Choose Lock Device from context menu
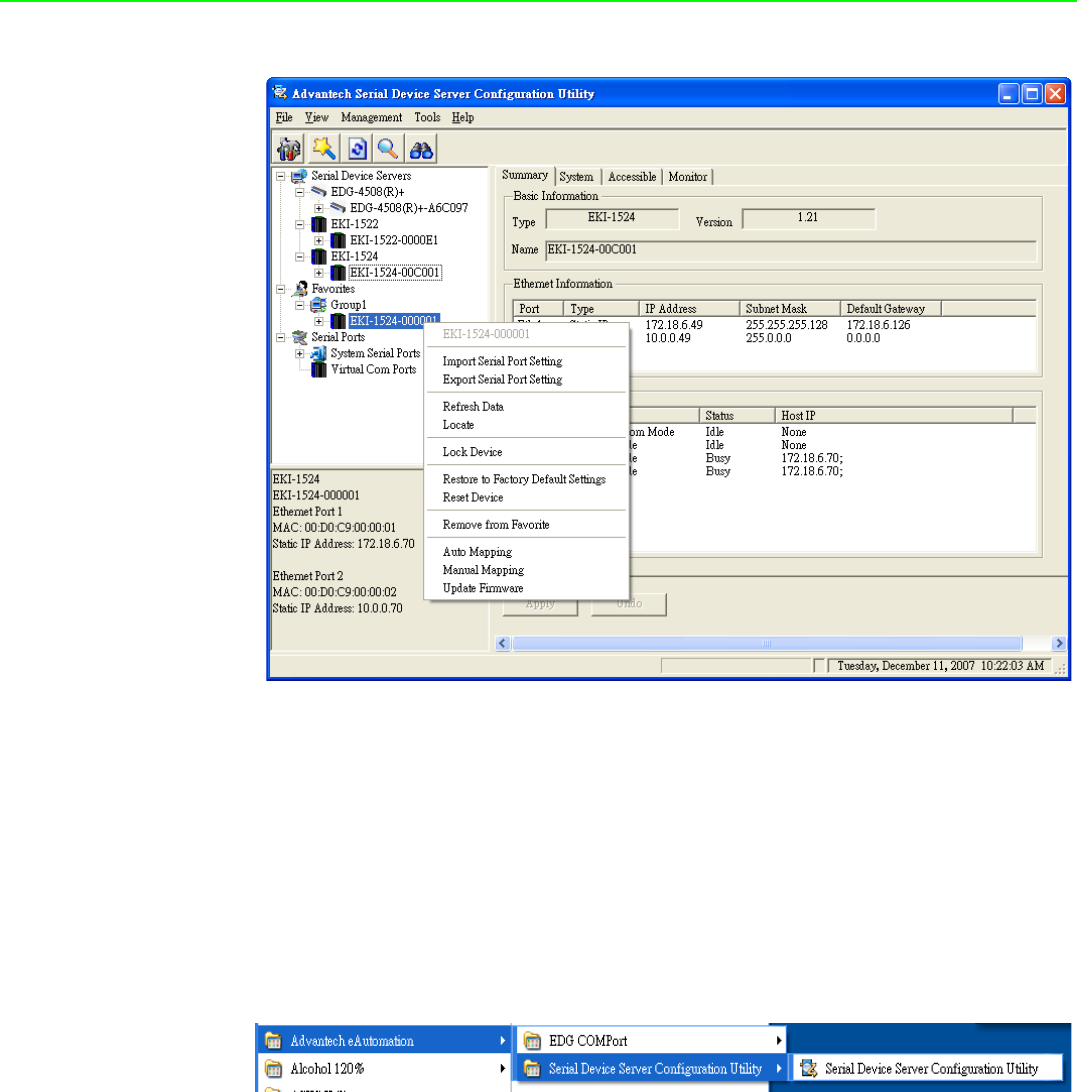 [x=526, y=452]
